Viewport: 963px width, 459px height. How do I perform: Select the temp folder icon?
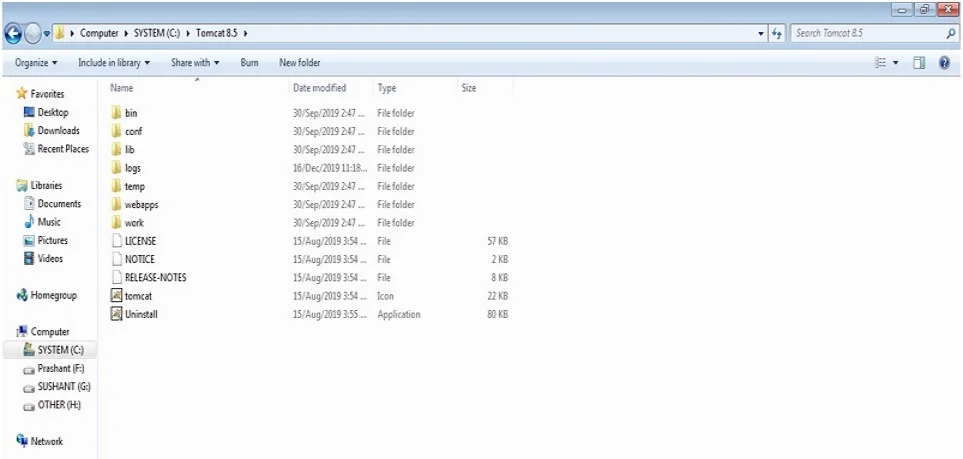[x=116, y=186]
